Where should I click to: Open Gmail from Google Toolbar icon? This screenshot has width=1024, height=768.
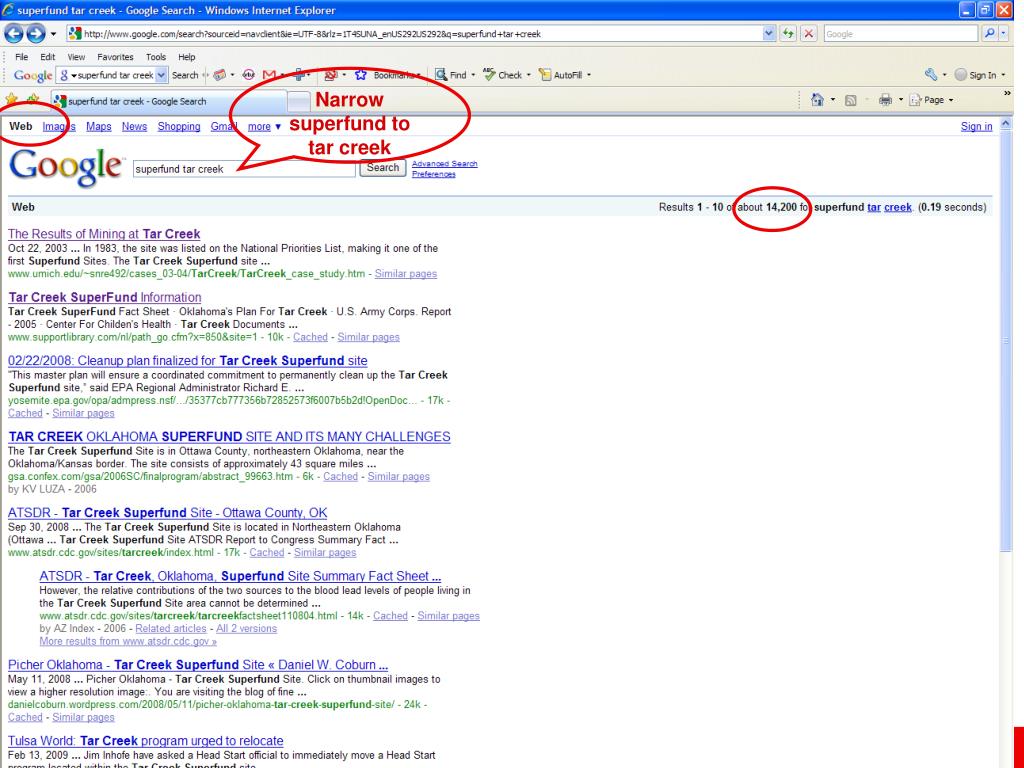click(268, 75)
